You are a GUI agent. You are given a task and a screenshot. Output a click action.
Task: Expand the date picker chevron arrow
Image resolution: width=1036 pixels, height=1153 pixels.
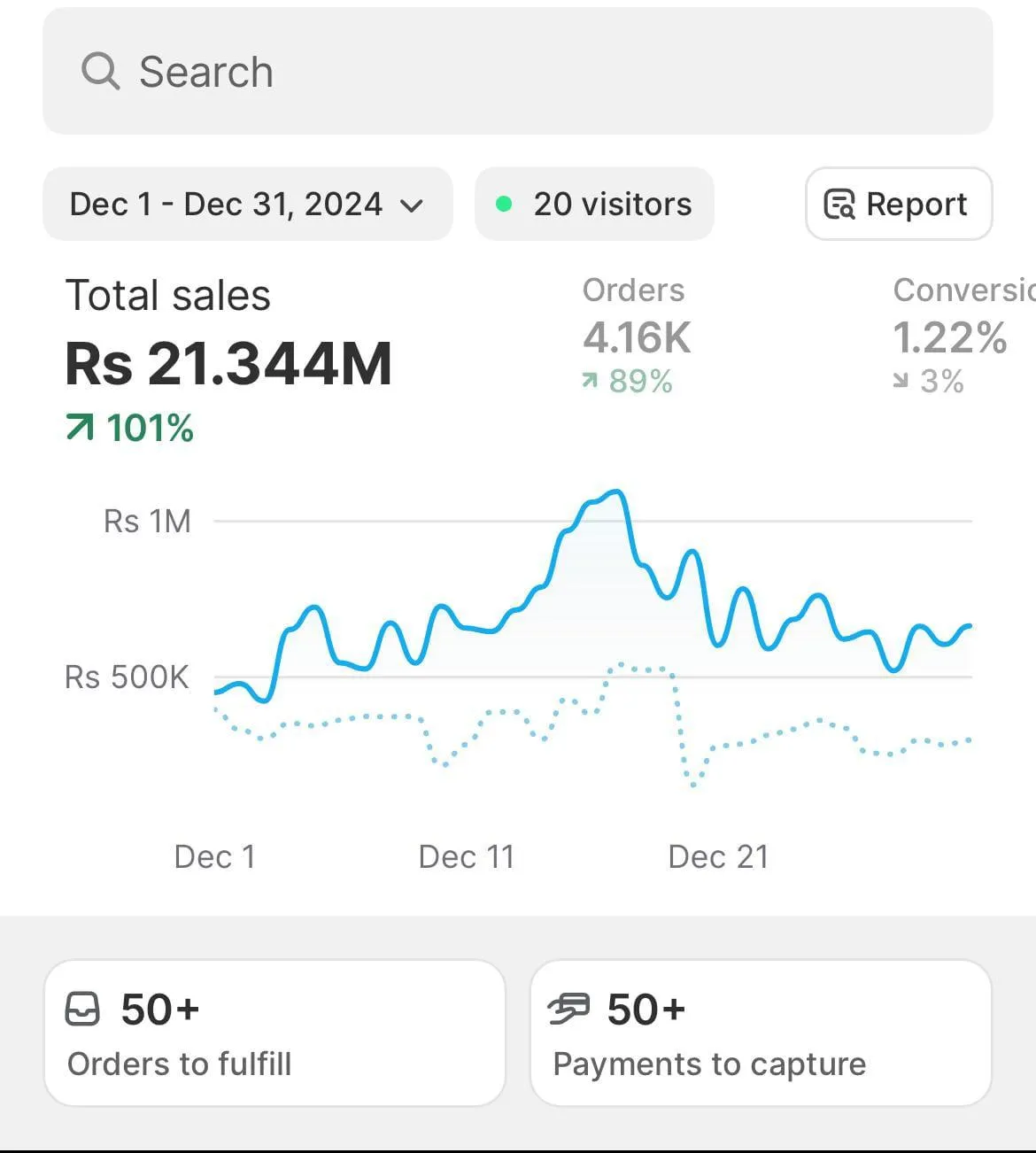pyautogui.click(x=412, y=205)
